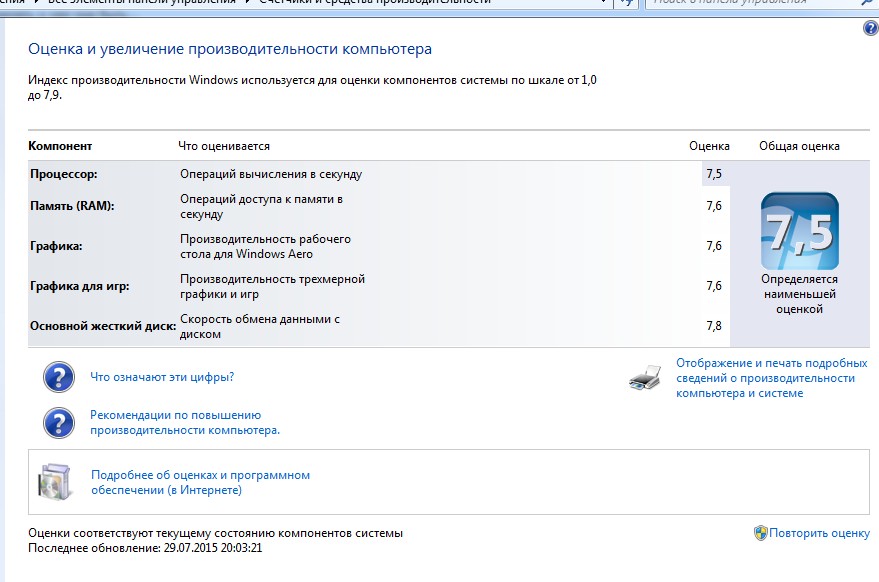Select the 'Память (RAM):' row label

72,206
